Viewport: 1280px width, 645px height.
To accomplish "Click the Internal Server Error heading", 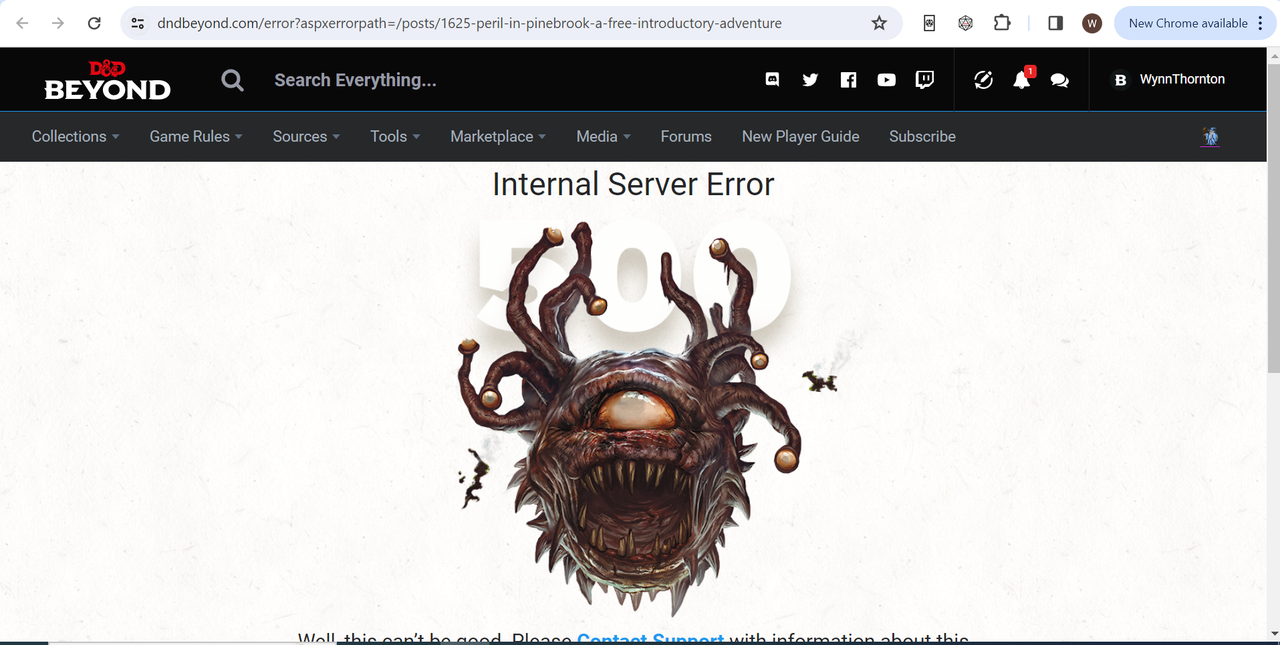I will coord(633,184).
